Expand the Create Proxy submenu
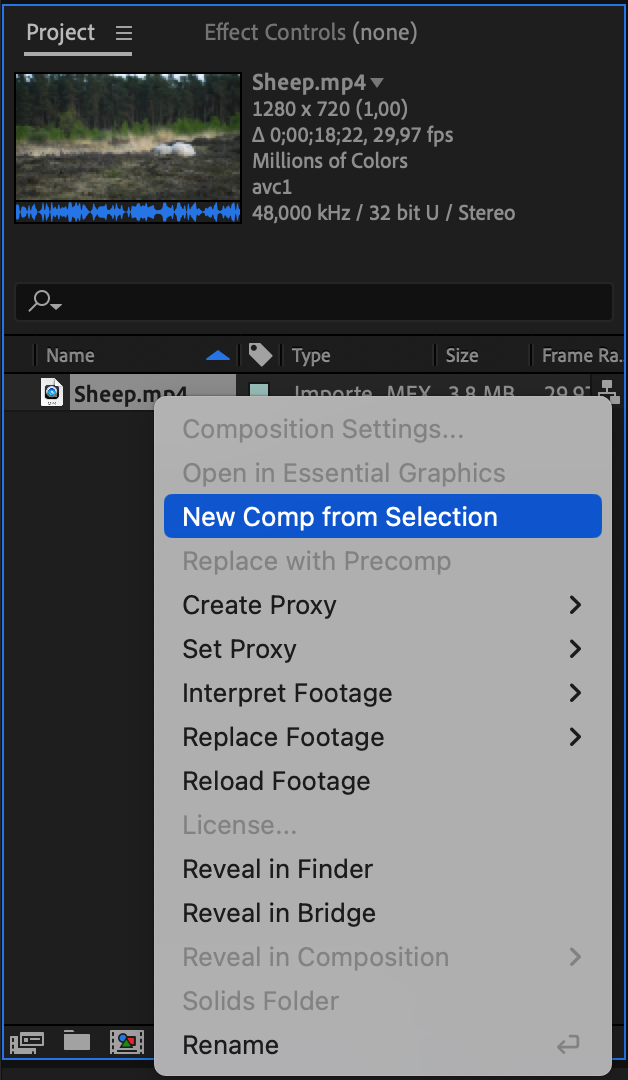This screenshot has height=1080, width=628. [574, 605]
